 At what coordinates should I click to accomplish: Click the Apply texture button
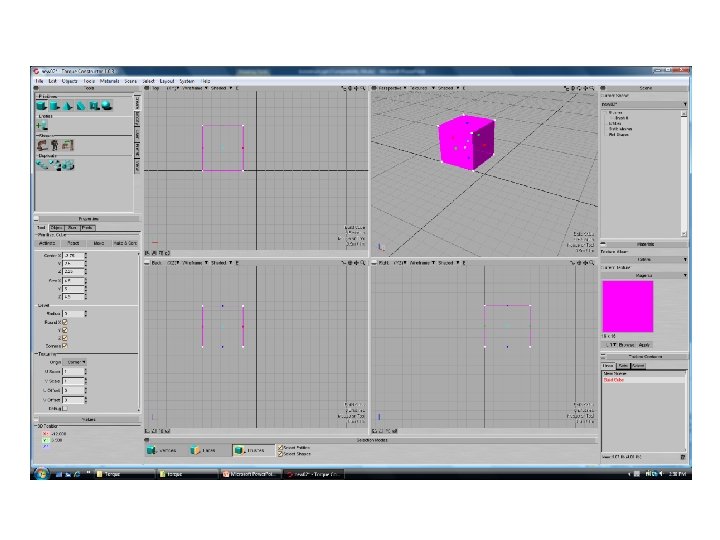(644, 345)
